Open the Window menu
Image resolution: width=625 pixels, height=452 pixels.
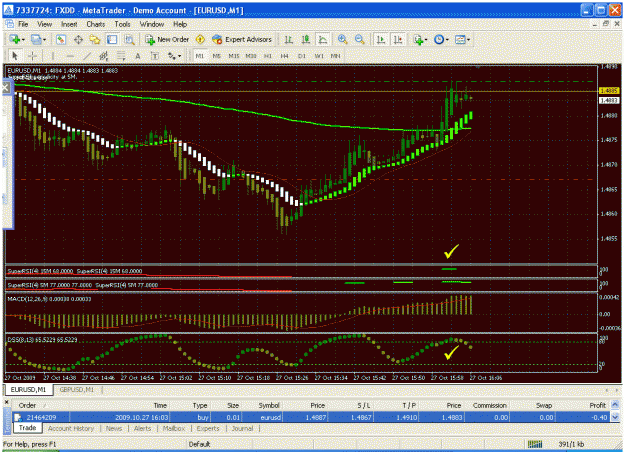coord(151,24)
